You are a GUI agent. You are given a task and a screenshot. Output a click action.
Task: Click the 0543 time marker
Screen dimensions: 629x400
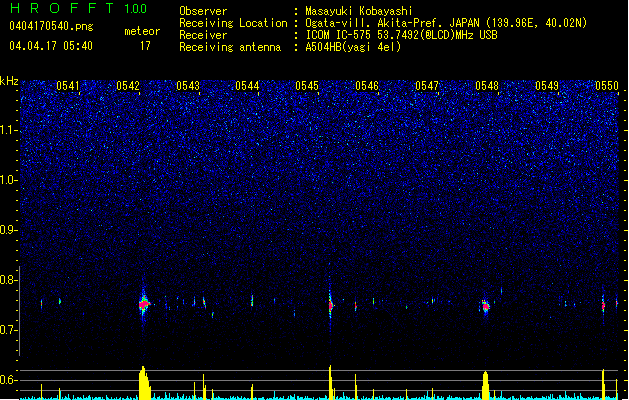click(188, 86)
